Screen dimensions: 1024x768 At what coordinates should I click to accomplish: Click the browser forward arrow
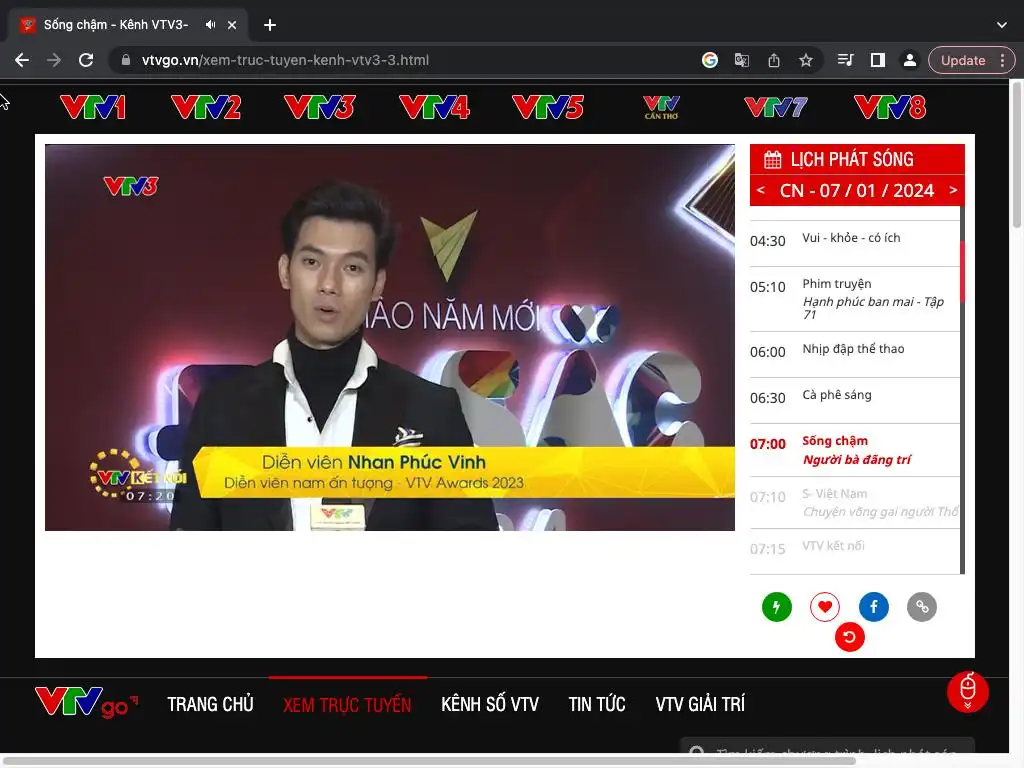tap(54, 60)
